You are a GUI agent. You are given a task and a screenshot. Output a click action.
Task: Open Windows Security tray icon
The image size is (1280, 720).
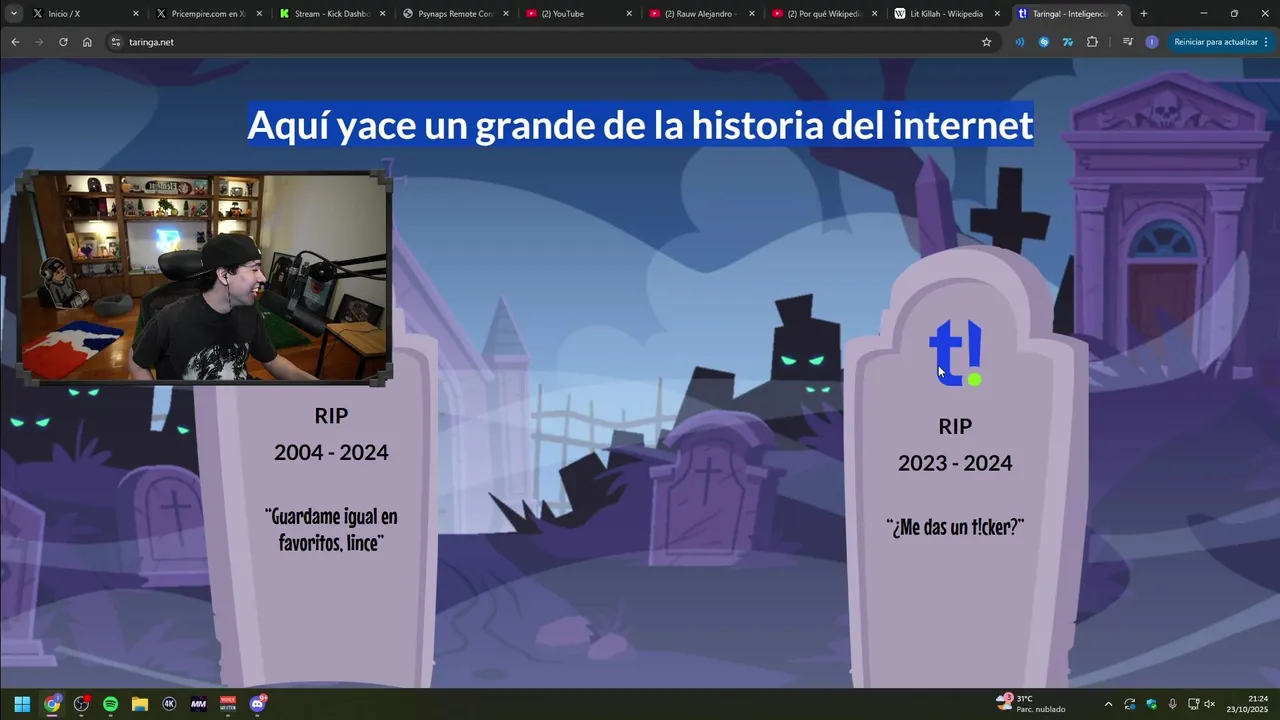tap(1152, 704)
